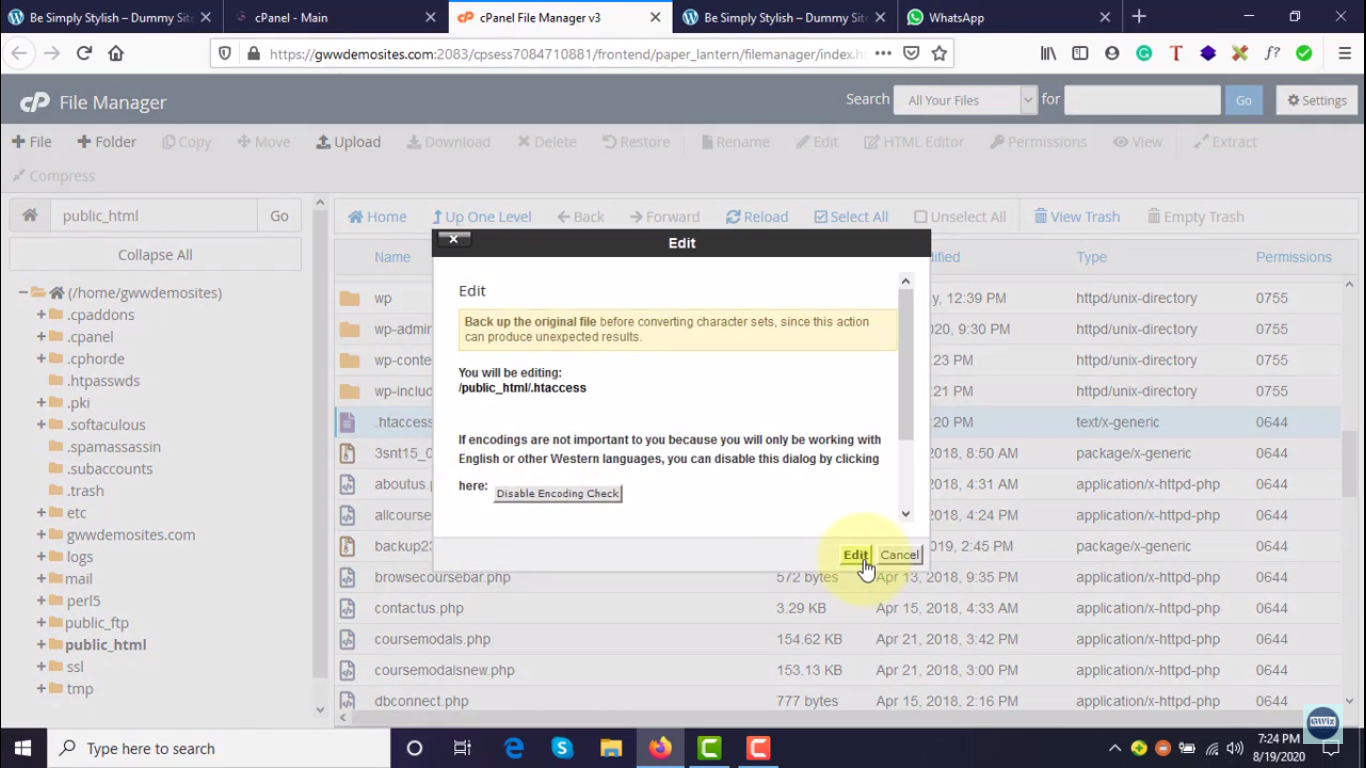
Task: Collapse the /home/gwwdemosites root node
Action: click(x=23, y=293)
